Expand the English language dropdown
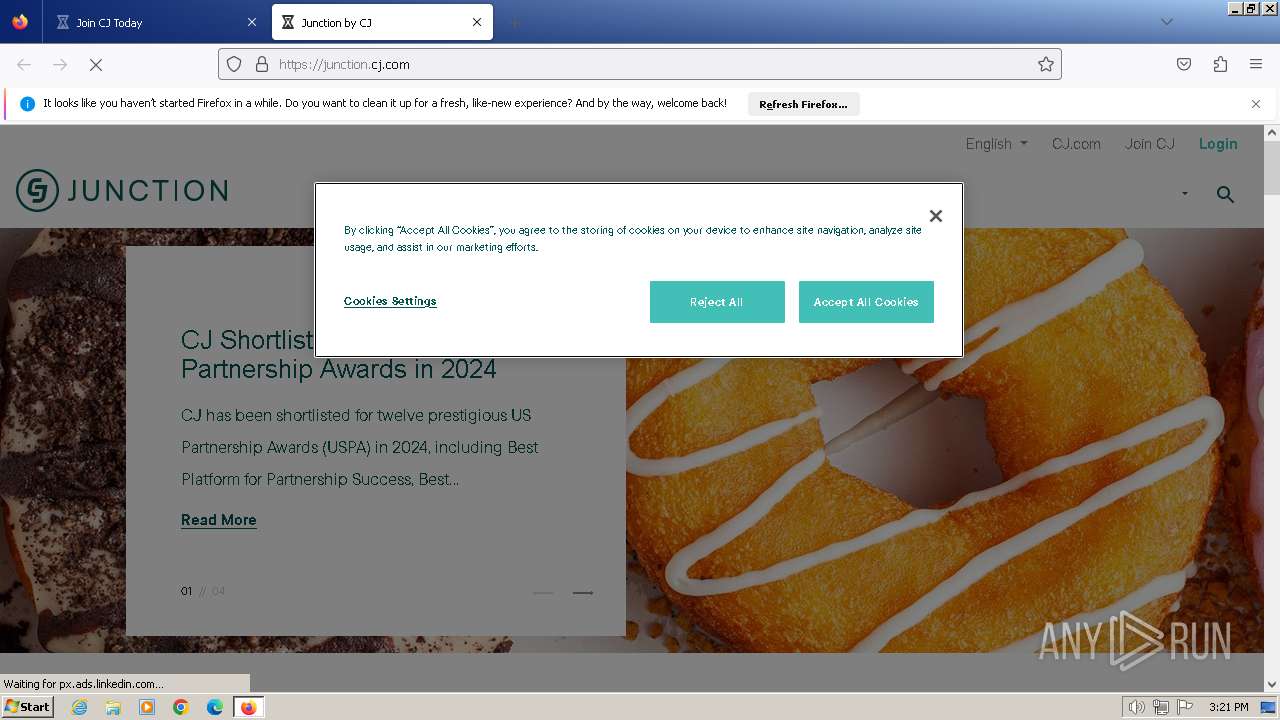This screenshot has width=1280, height=720. tap(996, 144)
